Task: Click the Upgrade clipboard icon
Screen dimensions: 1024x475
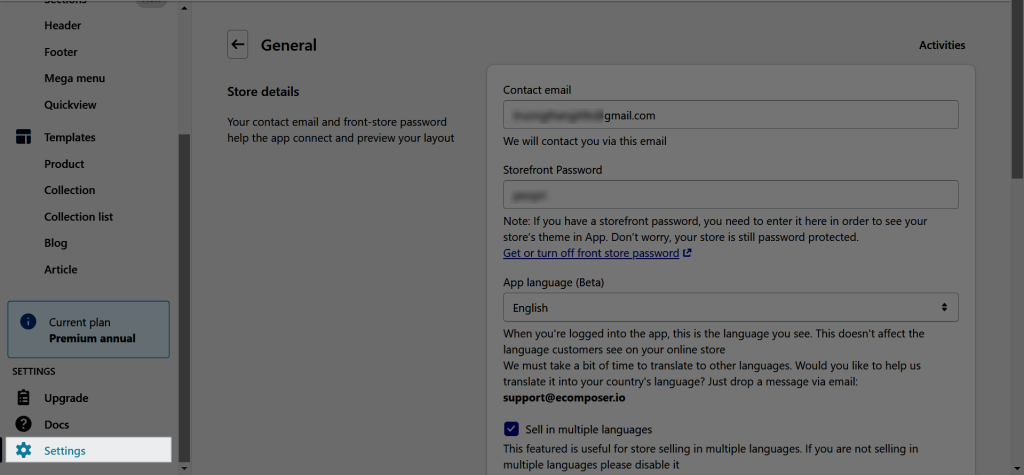Action: click(24, 397)
